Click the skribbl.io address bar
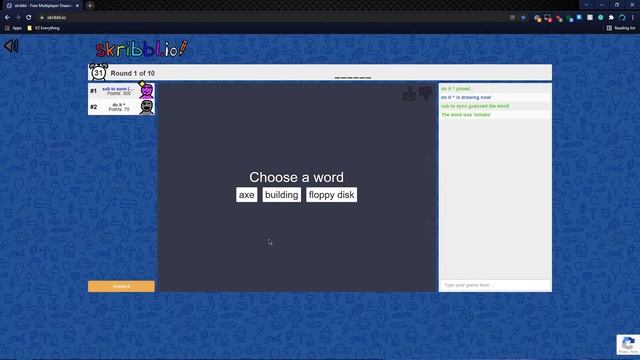Viewport: 640px width, 360px height. pos(269,18)
